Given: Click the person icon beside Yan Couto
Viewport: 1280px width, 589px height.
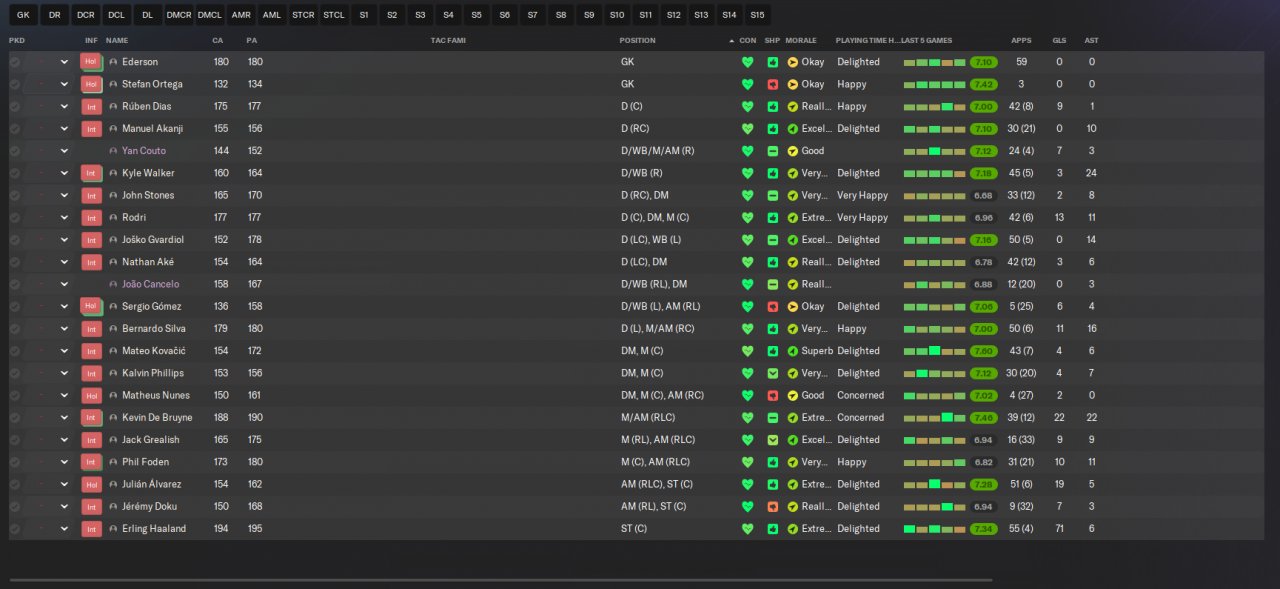Looking at the screenshot, I should click(x=113, y=151).
